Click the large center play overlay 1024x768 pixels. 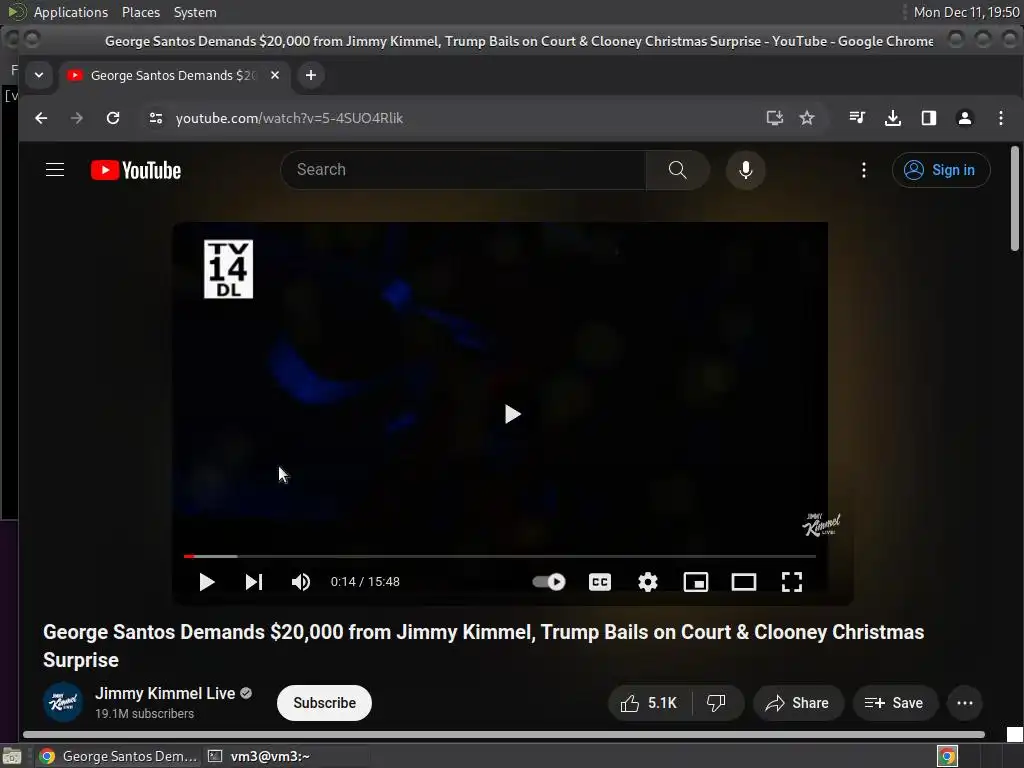513,414
